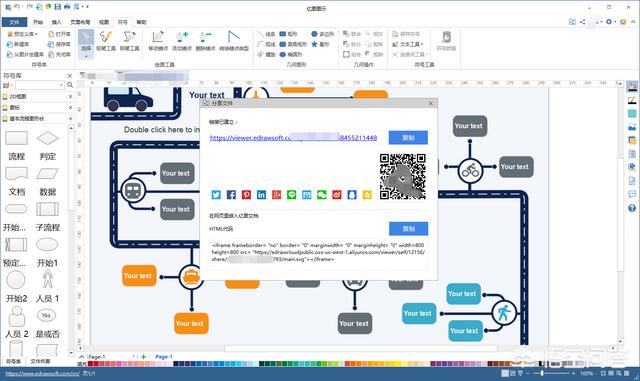Click the Save library (保存库) icon
This screenshot has height=381, width=640.
[x=59, y=44]
